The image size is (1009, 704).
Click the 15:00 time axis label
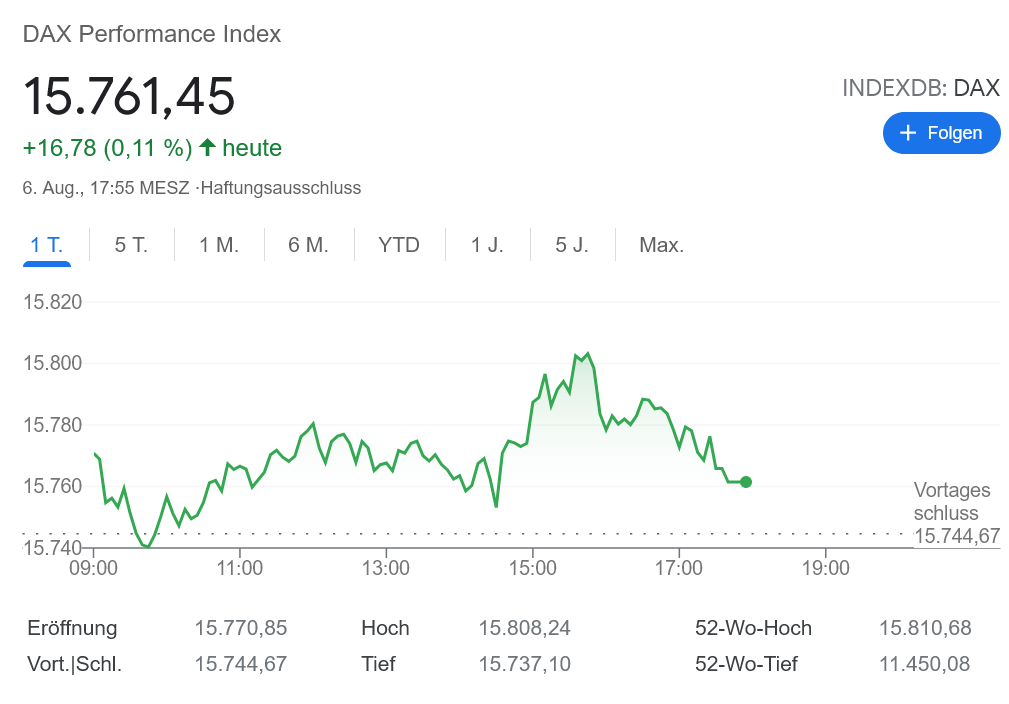coord(532,569)
